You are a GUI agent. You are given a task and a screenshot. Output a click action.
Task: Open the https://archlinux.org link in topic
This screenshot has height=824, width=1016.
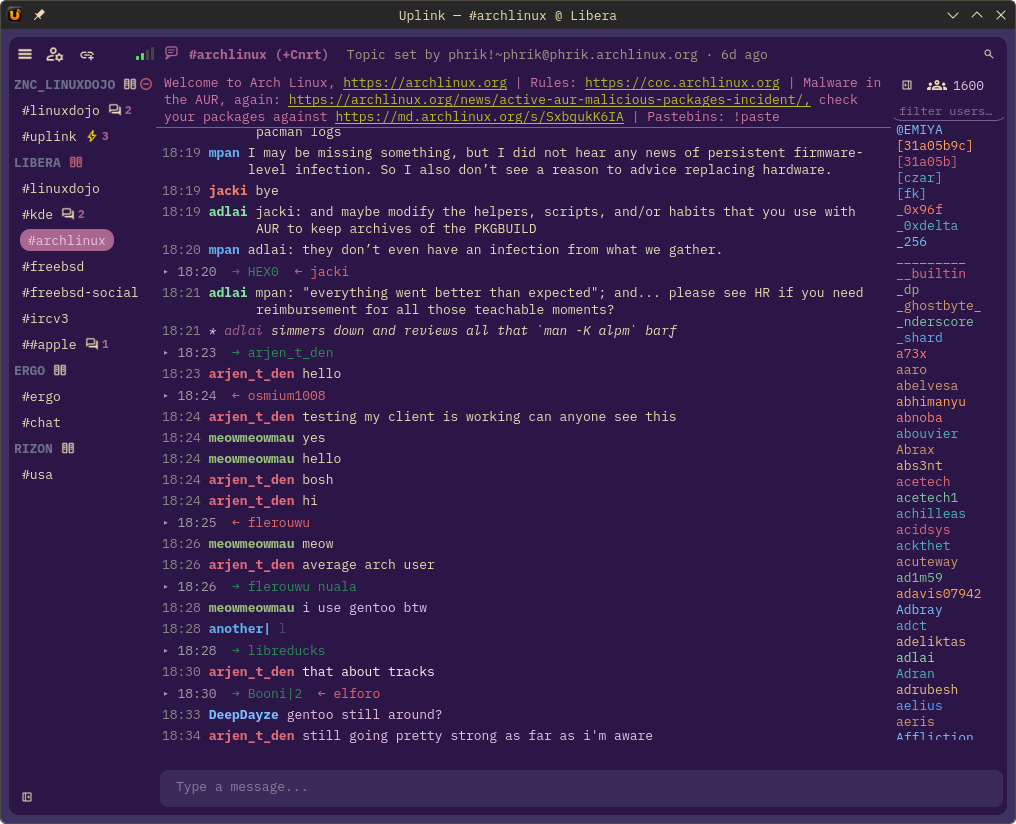click(x=425, y=83)
